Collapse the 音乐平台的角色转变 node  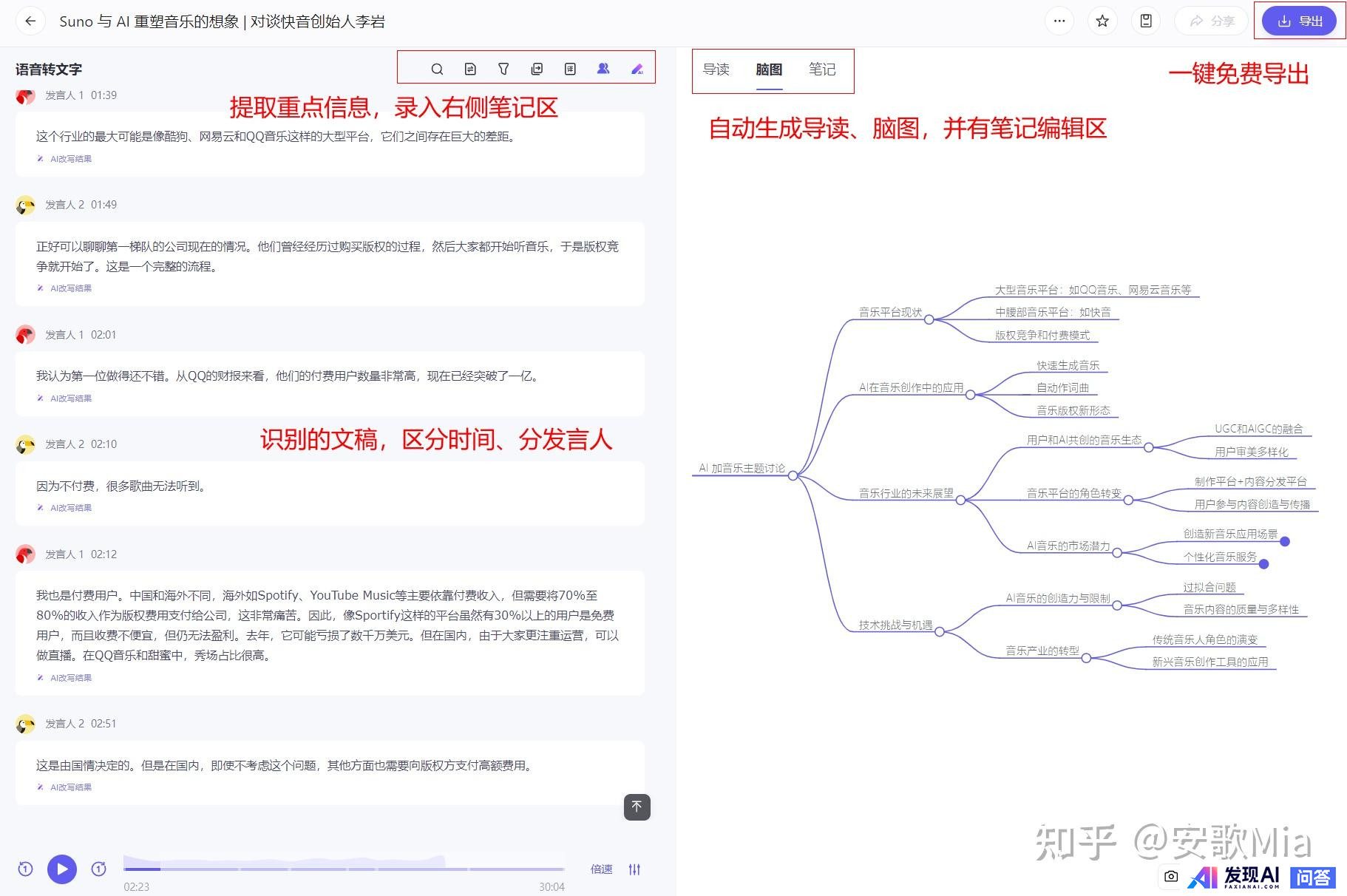(x=1128, y=500)
